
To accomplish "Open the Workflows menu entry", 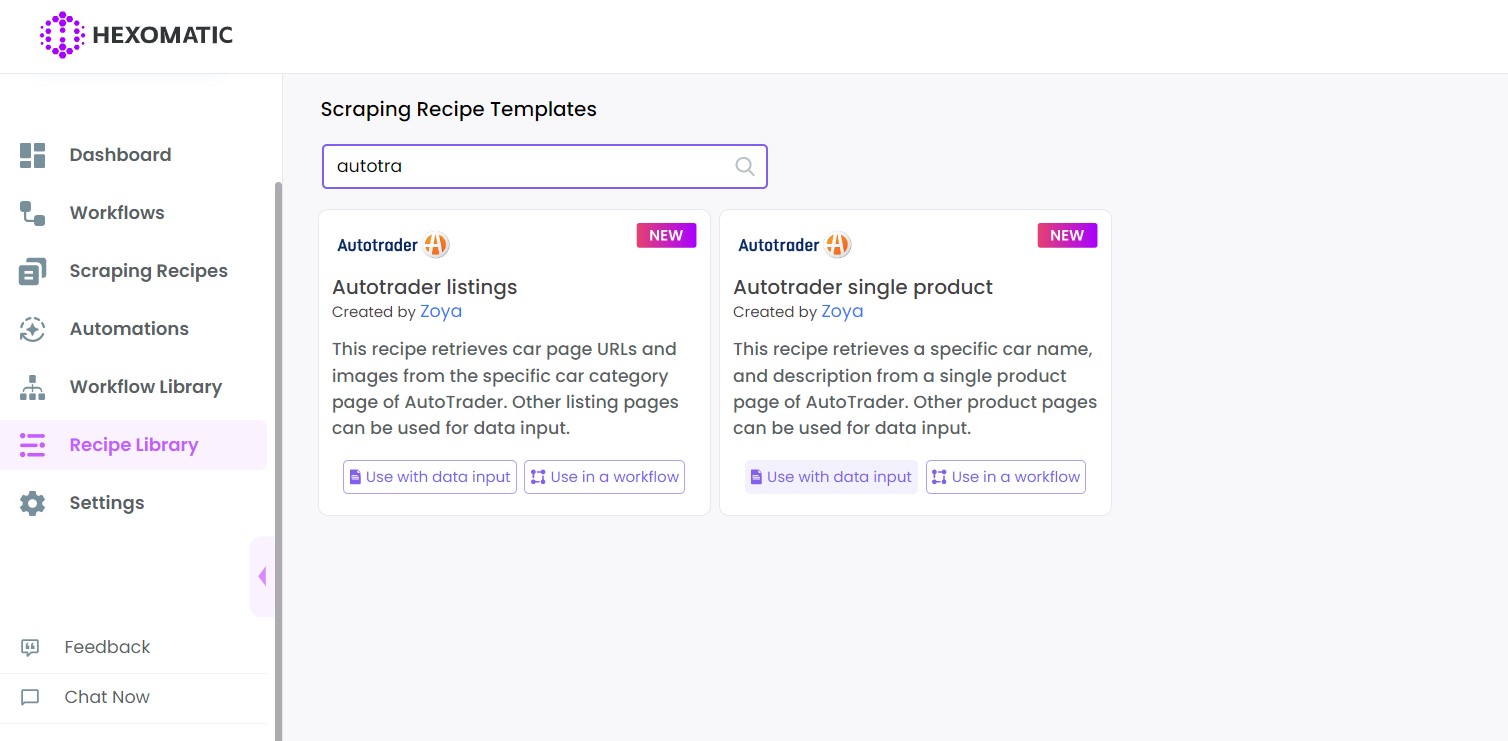I will point(116,213).
